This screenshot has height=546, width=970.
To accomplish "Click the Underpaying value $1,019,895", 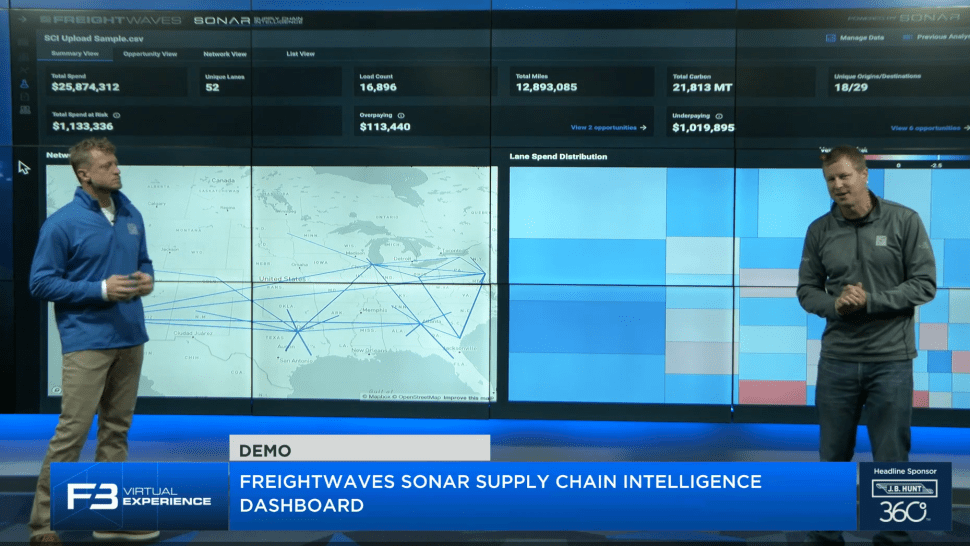I will pyautogui.click(x=703, y=127).
